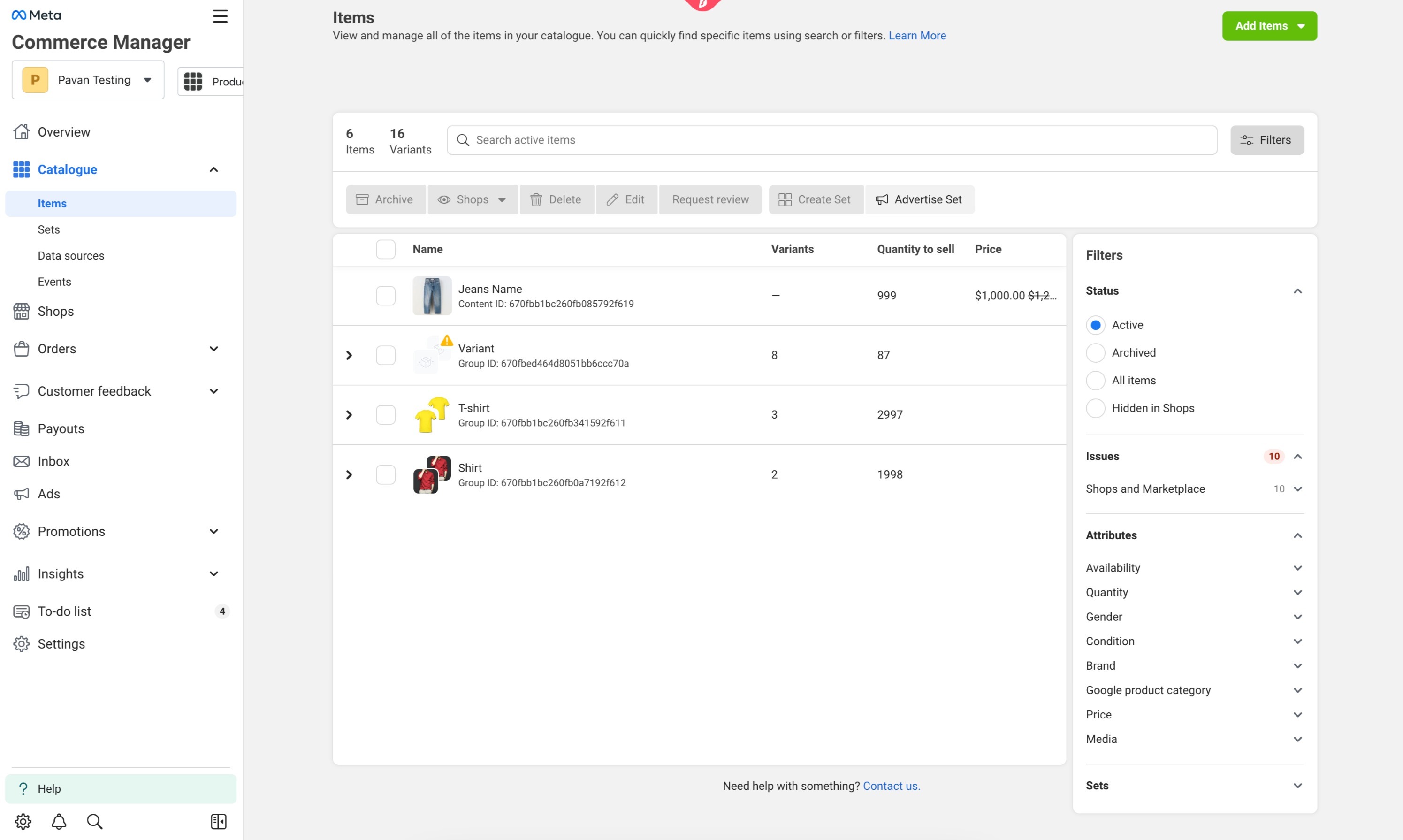The height and width of the screenshot is (840, 1403).
Task: Click the hamburger menu icon
Action: click(220, 16)
